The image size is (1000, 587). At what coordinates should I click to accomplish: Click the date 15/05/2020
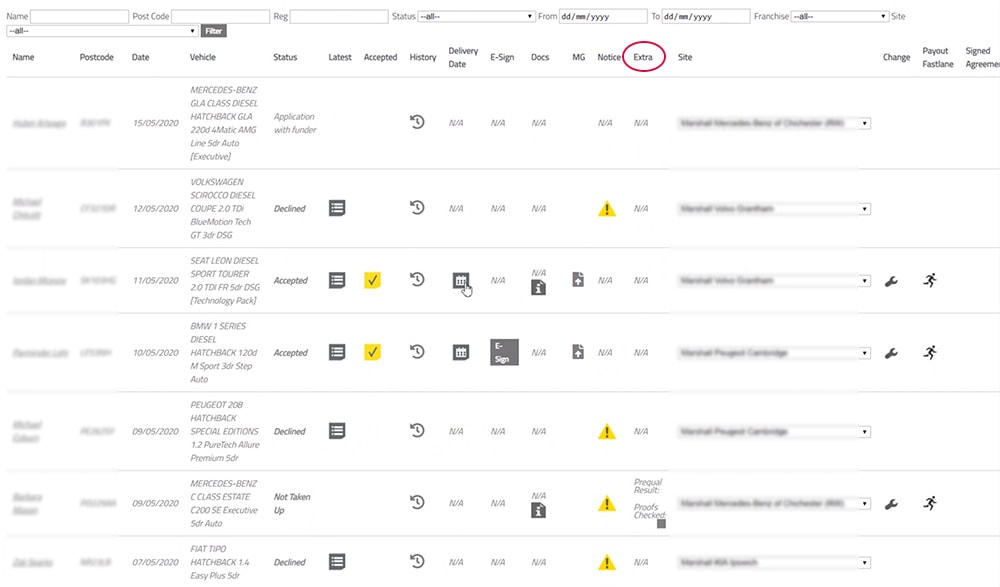coord(156,123)
